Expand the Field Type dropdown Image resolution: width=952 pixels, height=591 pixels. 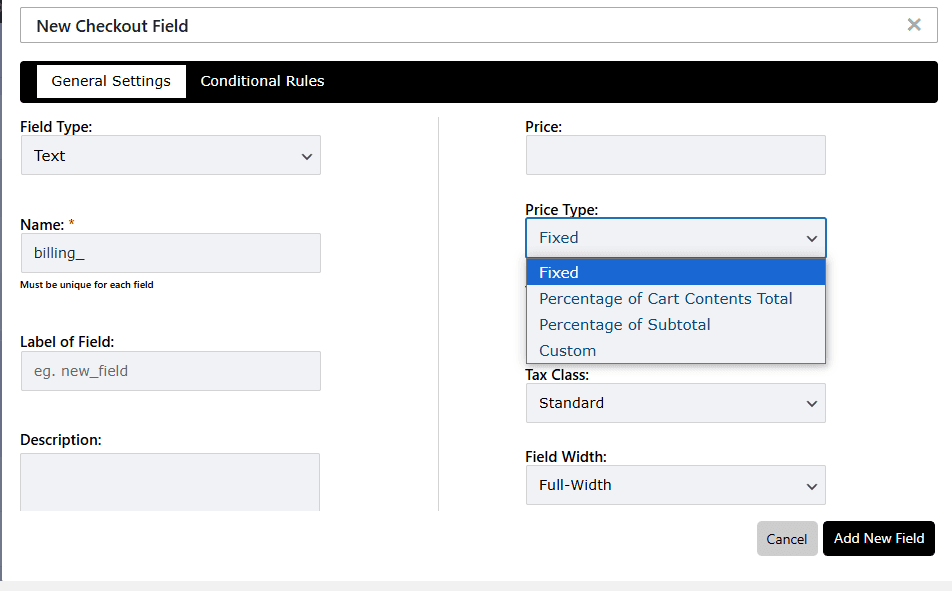[171, 155]
